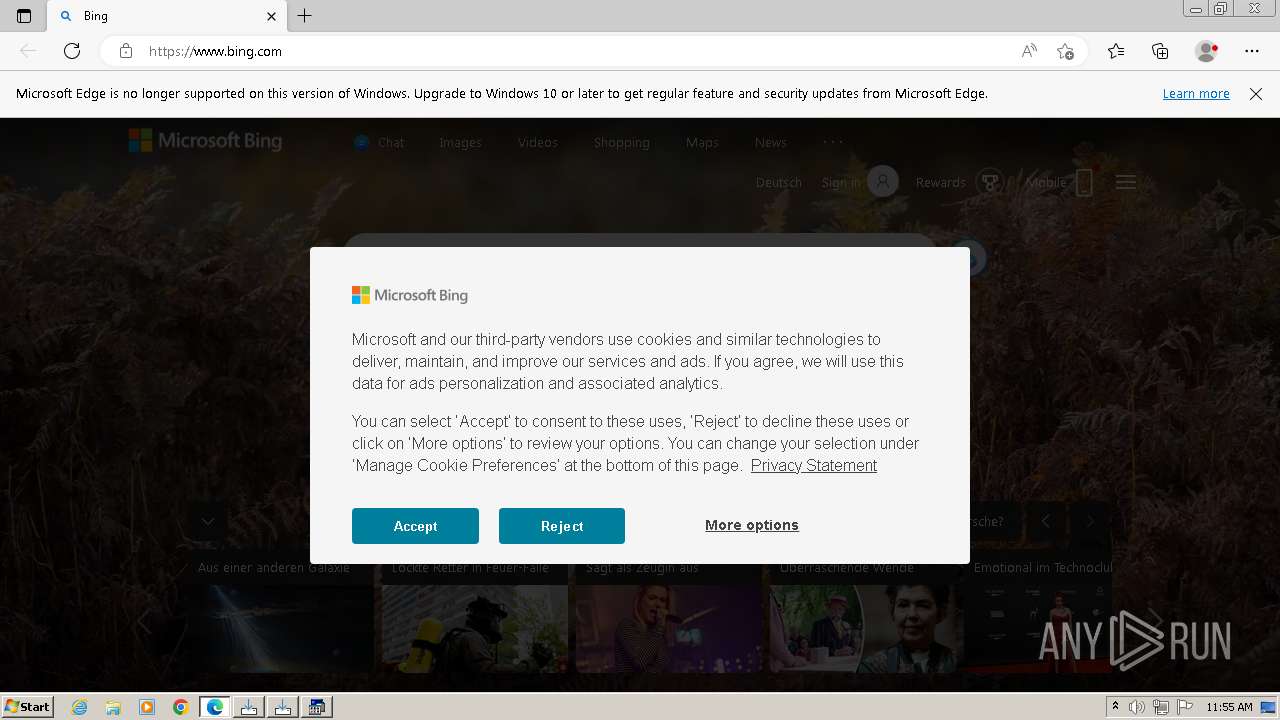1280x720 pixels.
Task: Open Learn more about Edge support
Action: tap(1196, 93)
